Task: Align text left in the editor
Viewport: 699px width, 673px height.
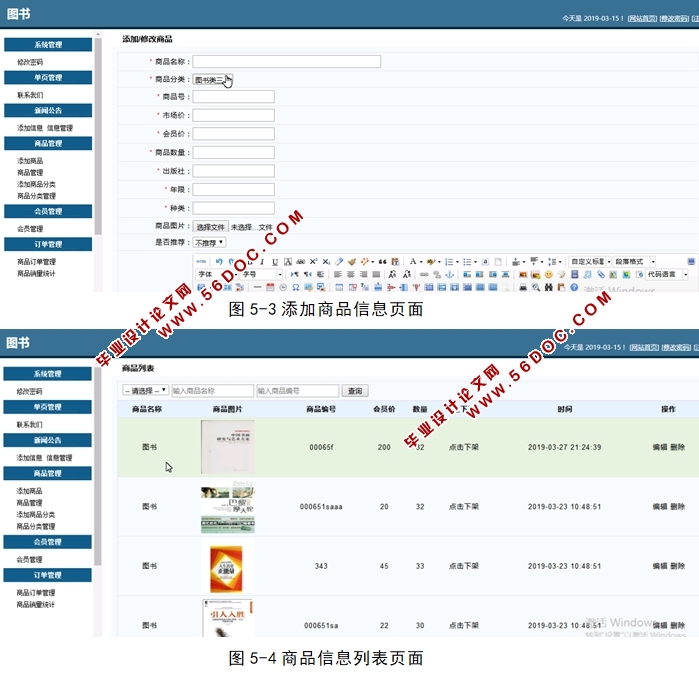Action: pos(338,274)
